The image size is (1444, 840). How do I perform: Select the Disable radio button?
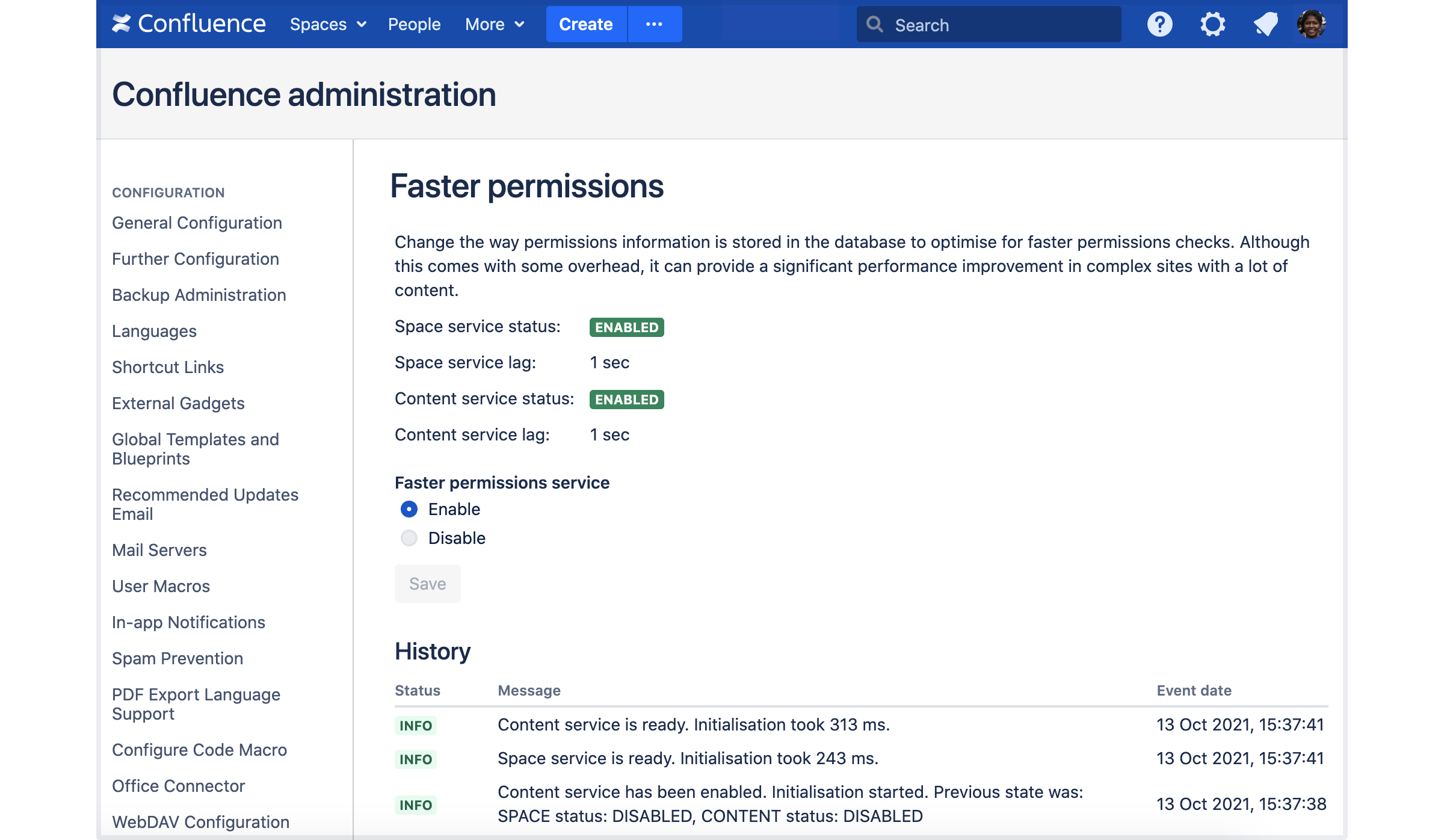(409, 538)
